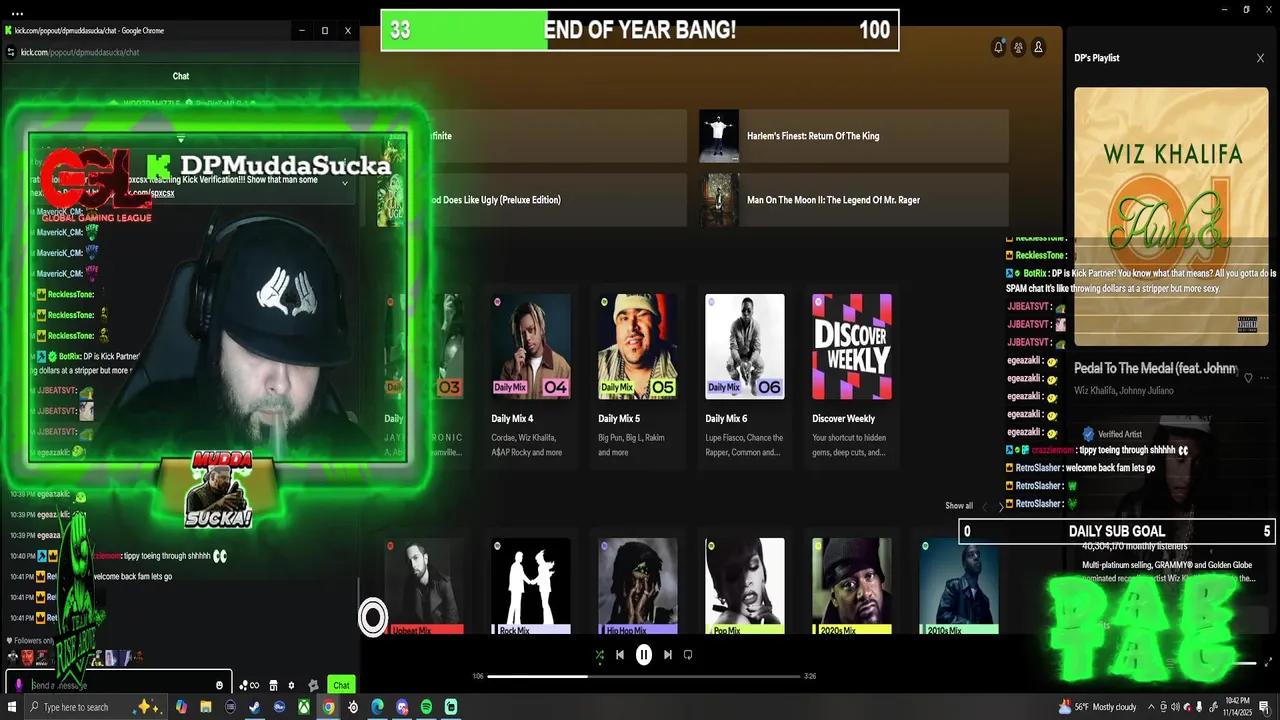Open File Explorer from taskbar
Viewport: 1280px width, 720px height.
click(x=206, y=707)
